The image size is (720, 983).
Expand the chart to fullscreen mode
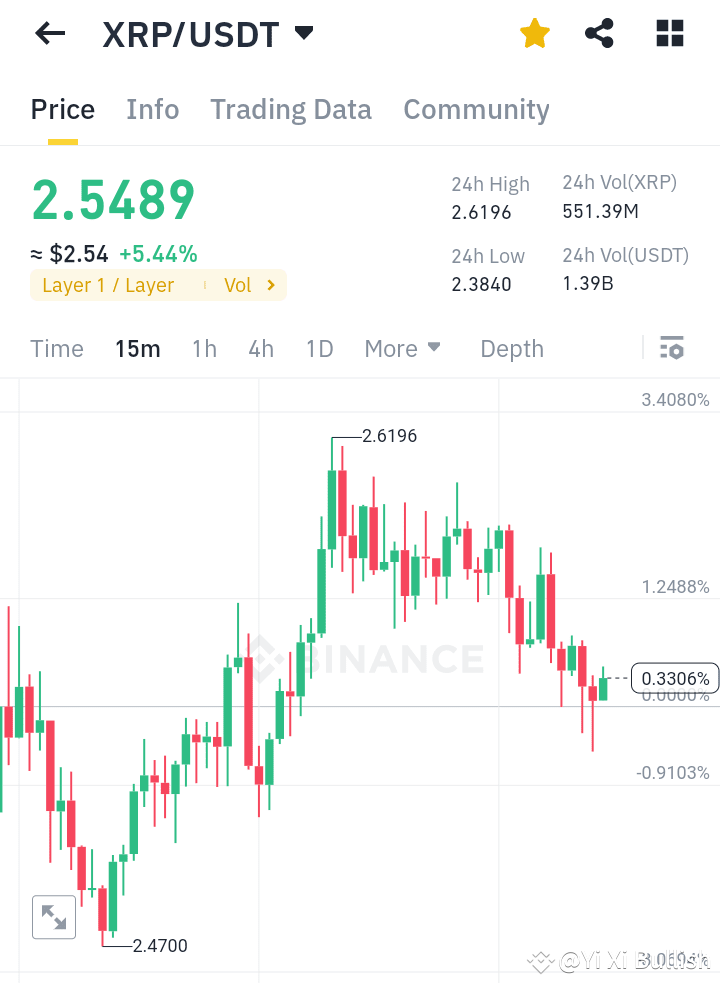click(x=54, y=916)
